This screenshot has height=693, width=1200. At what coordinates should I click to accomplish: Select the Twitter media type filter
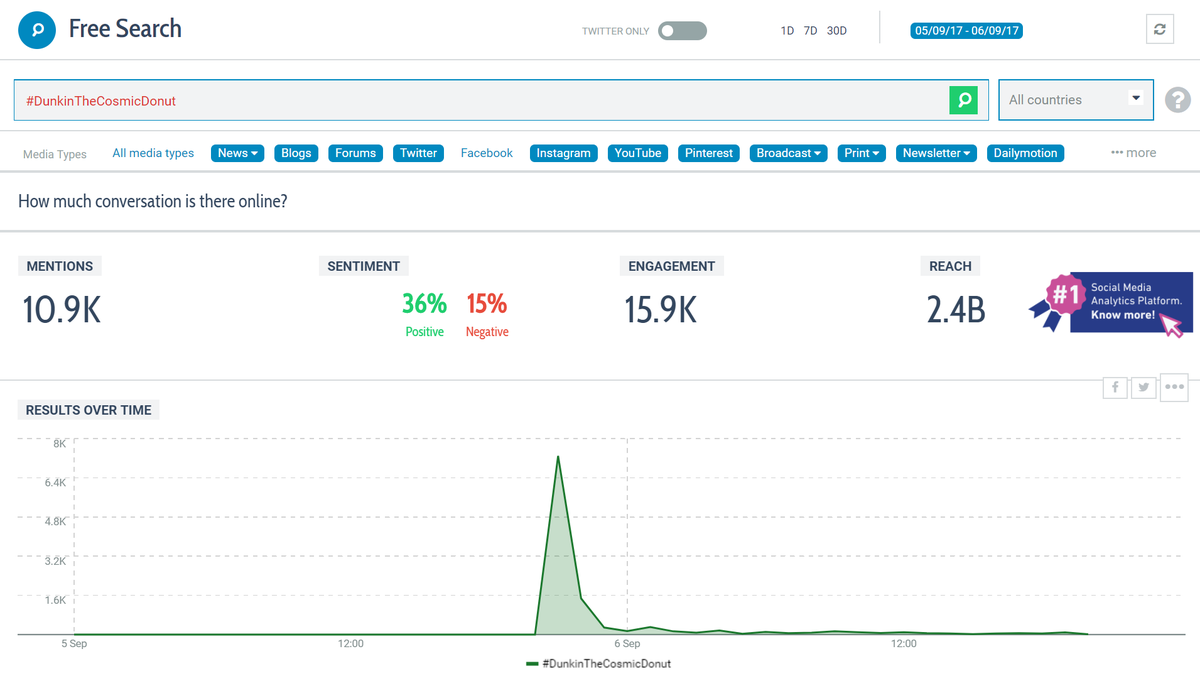tap(418, 152)
